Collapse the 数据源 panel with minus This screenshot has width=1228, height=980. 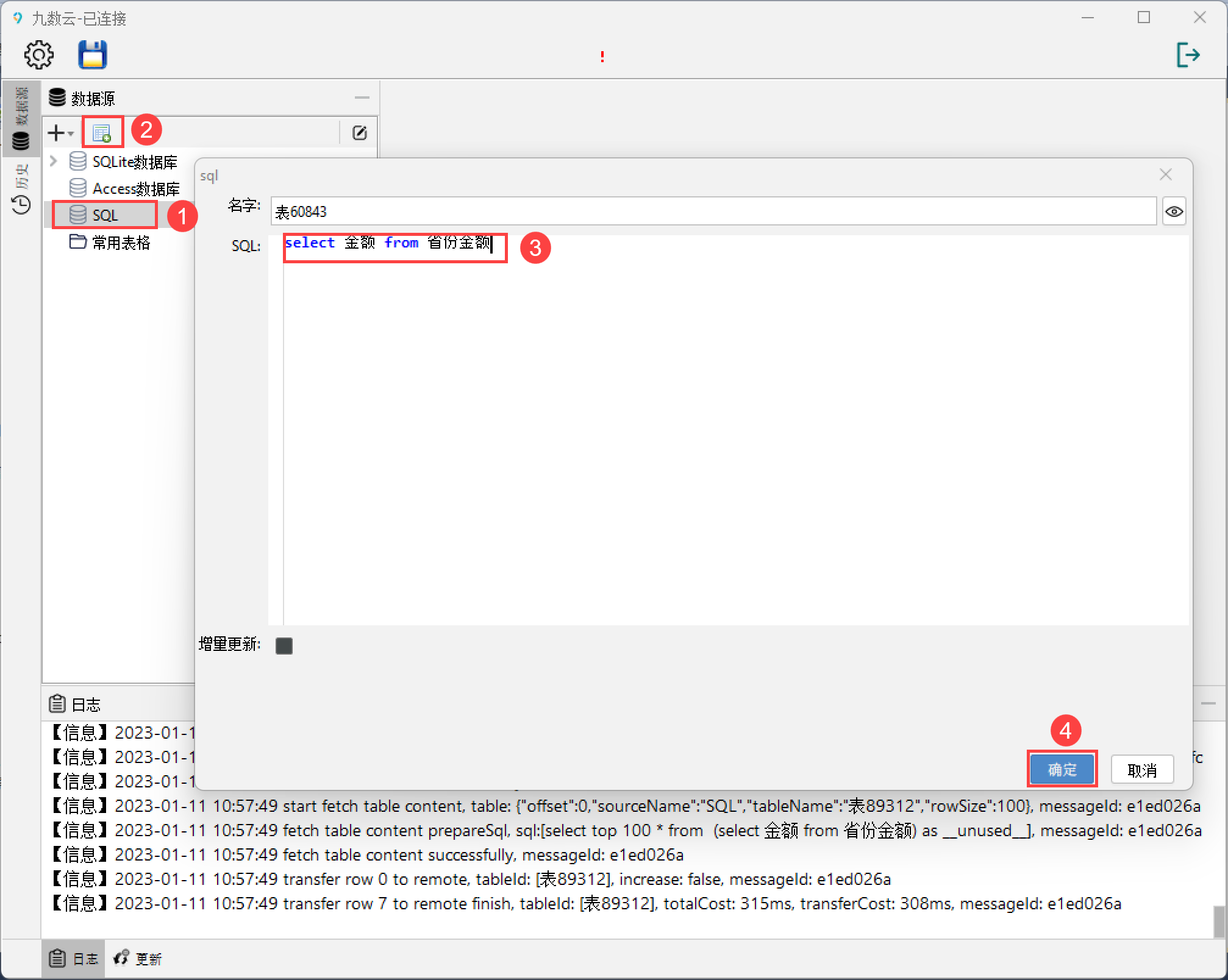[362, 98]
